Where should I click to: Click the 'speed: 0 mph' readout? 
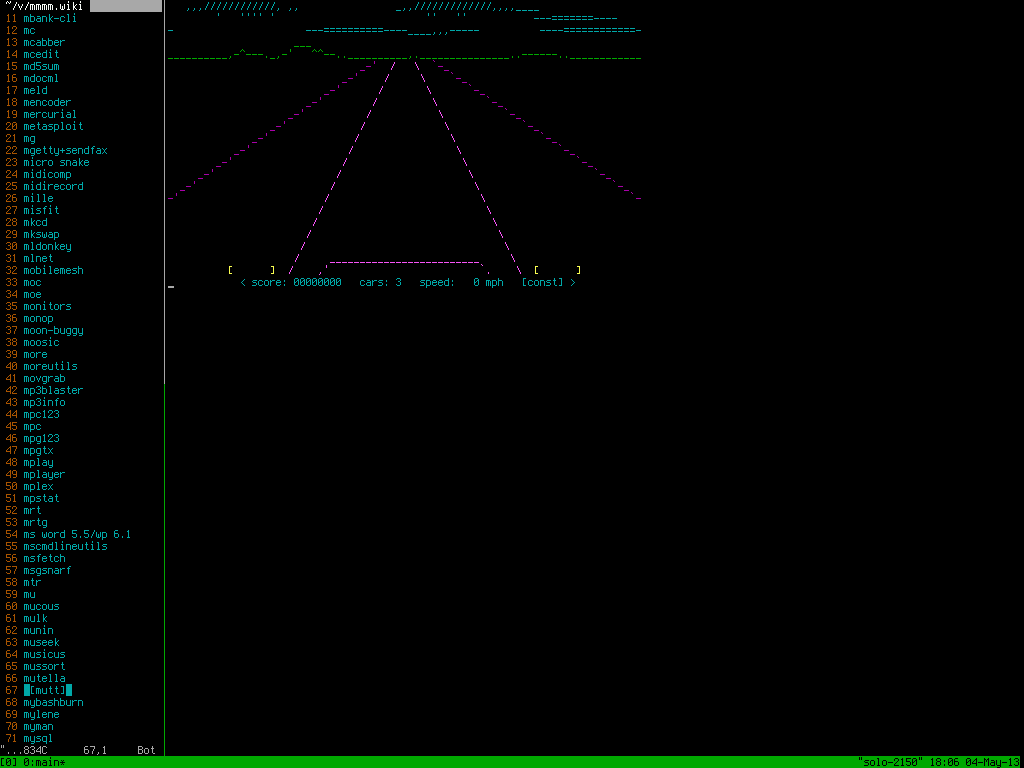461,282
